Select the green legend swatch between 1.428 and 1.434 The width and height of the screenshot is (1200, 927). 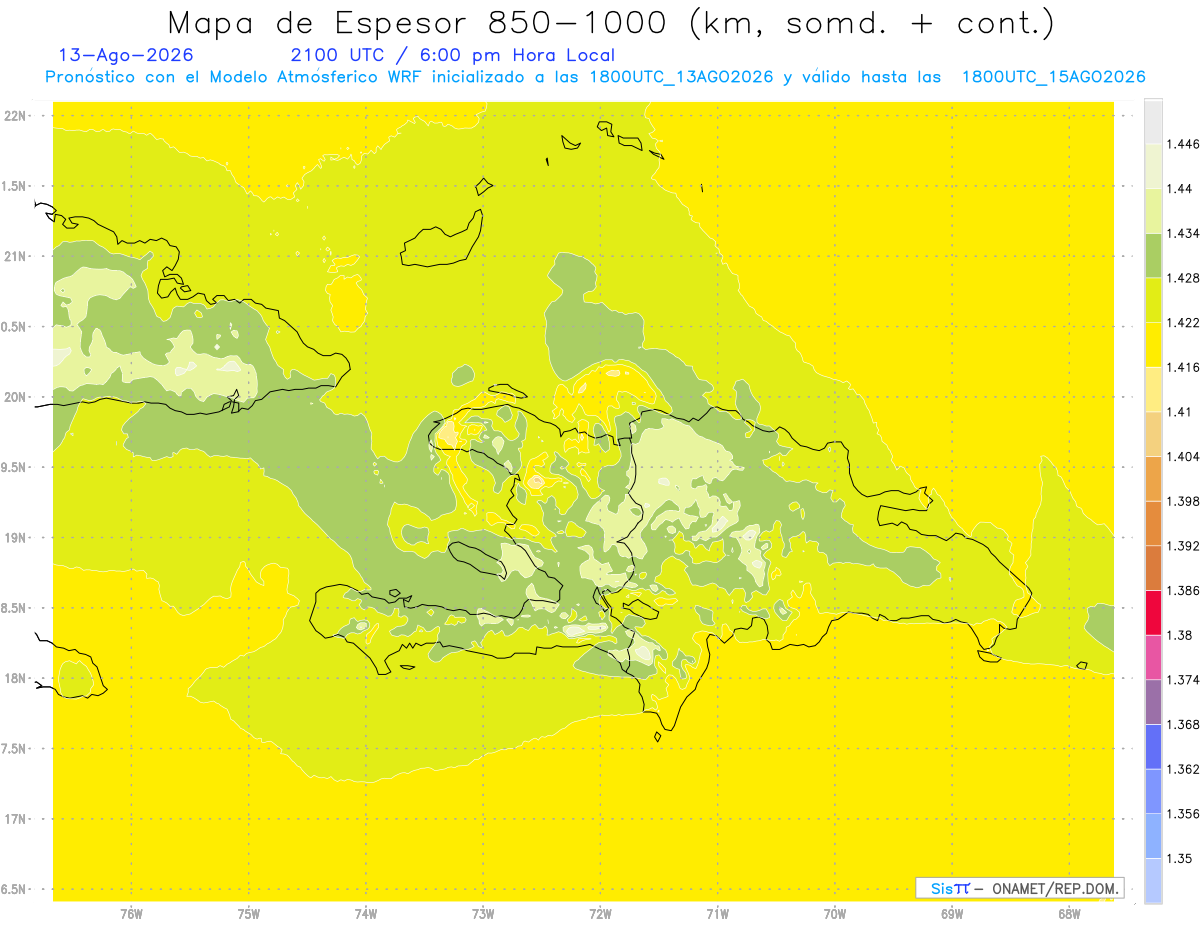[x=1153, y=255]
